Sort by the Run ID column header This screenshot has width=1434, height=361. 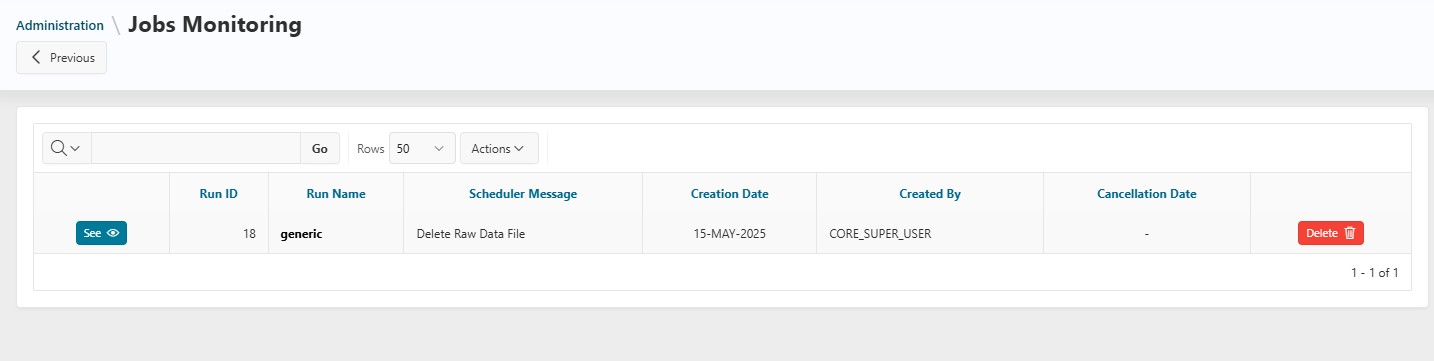(x=219, y=194)
